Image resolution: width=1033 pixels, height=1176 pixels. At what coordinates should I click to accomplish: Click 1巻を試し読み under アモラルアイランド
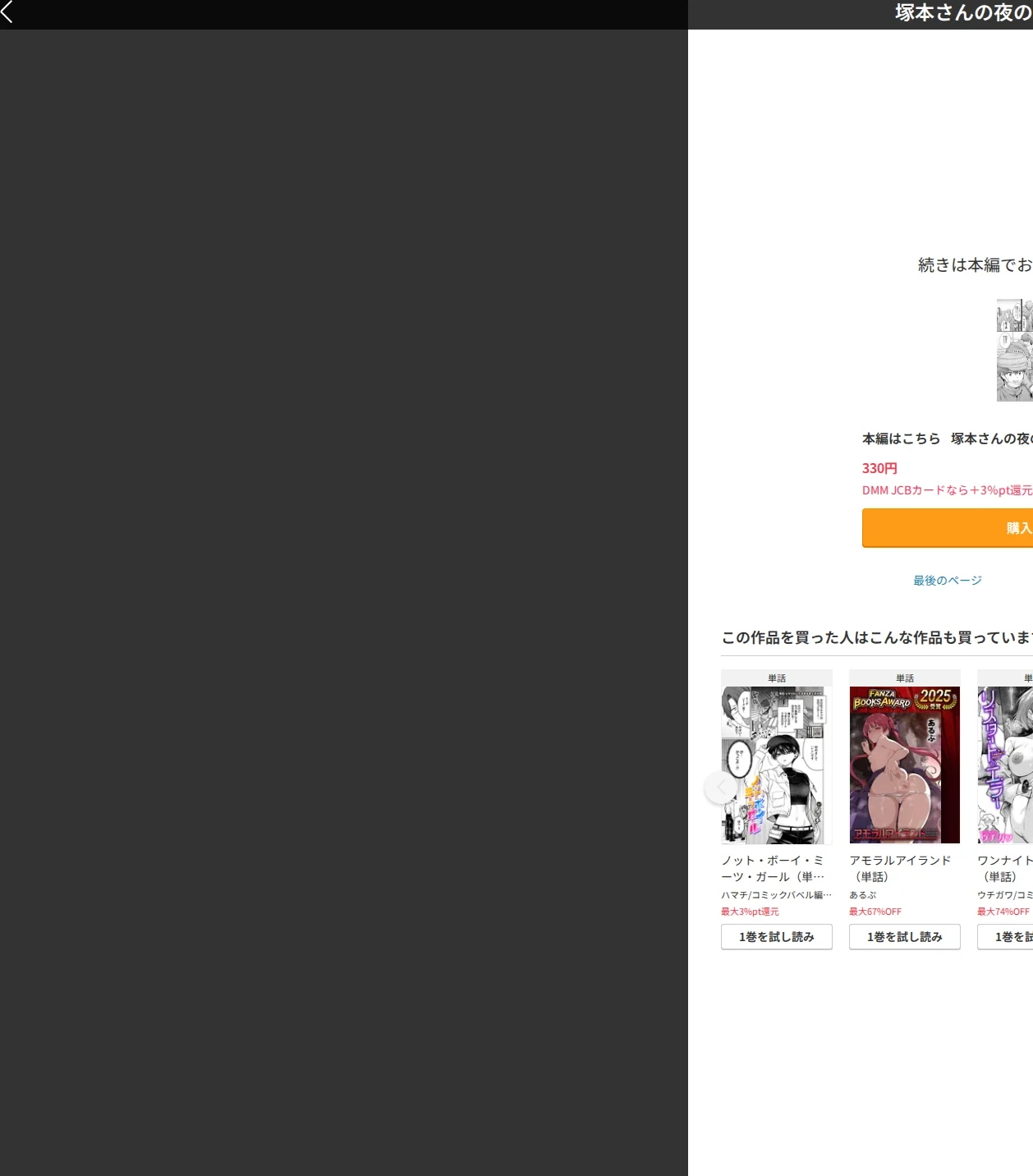click(905, 937)
